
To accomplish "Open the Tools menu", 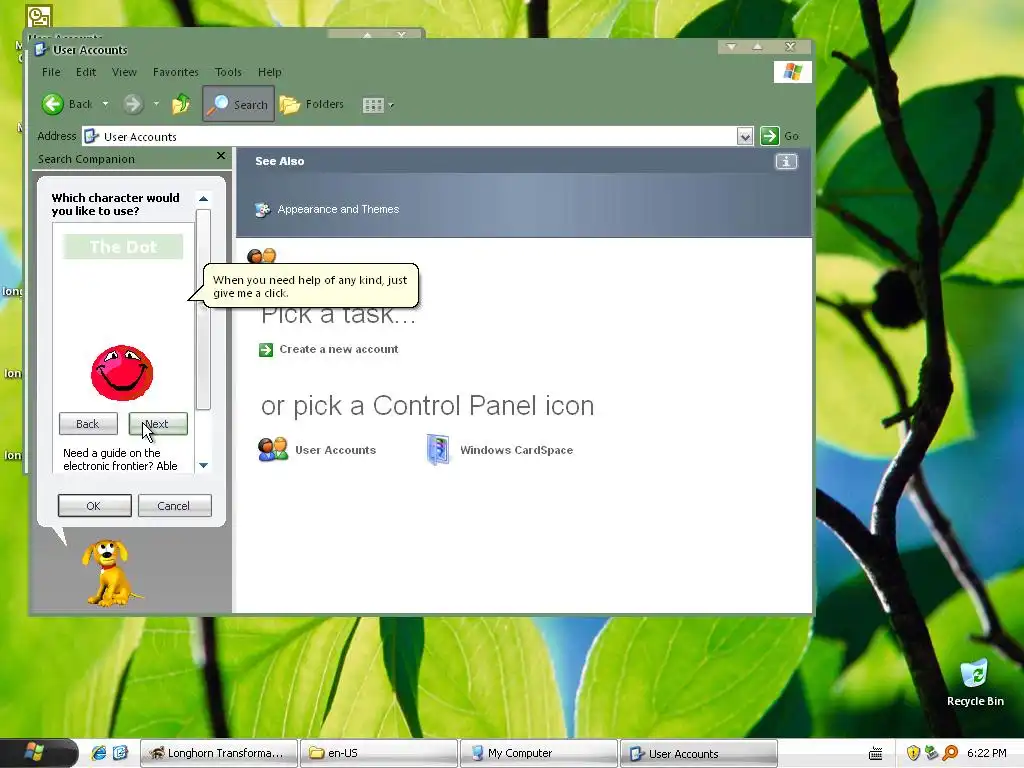I will point(228,72).
